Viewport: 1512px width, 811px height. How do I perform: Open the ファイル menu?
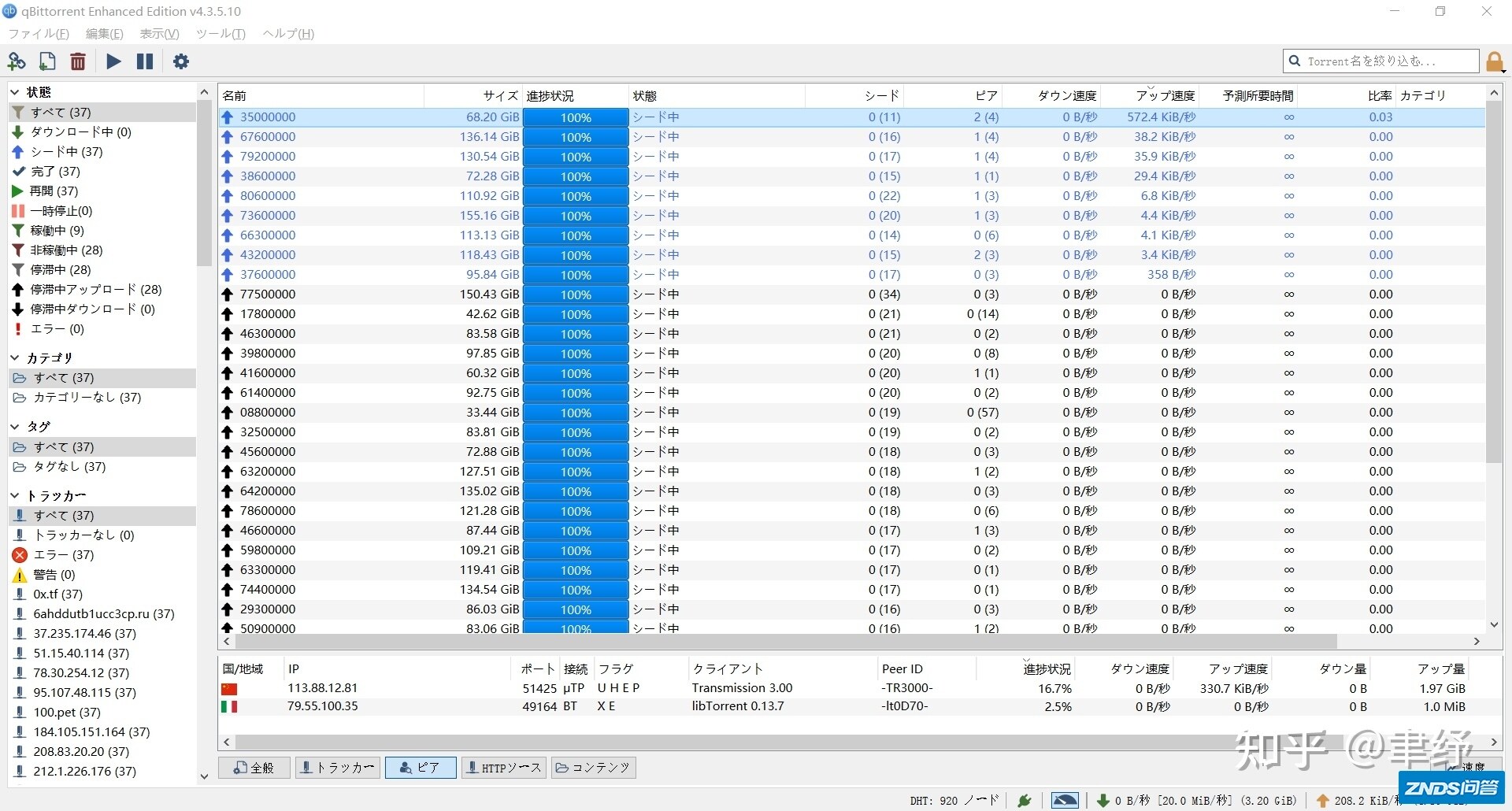(39, 34)
